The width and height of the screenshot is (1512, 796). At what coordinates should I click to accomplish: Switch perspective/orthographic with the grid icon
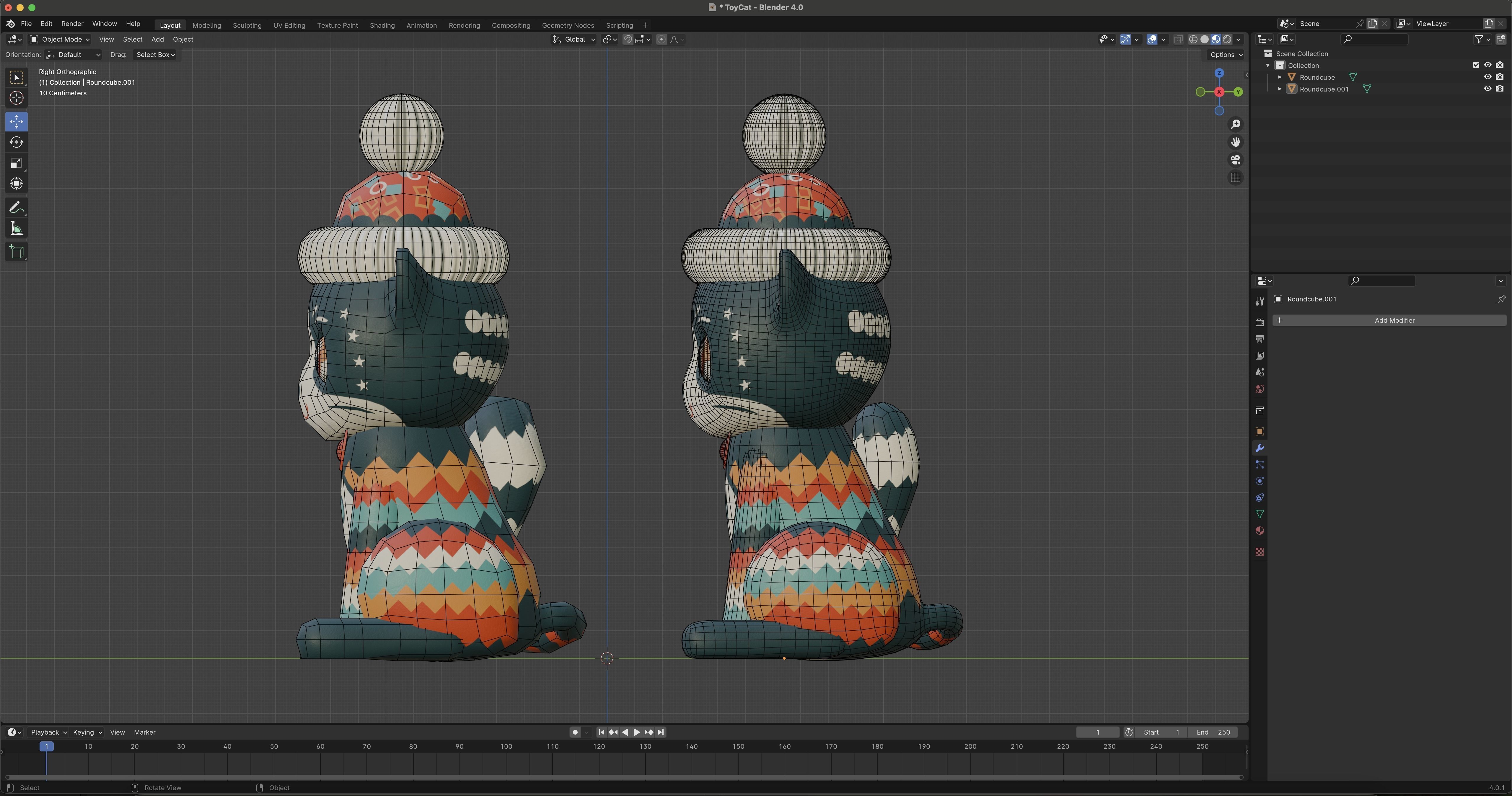[1236, 177]
